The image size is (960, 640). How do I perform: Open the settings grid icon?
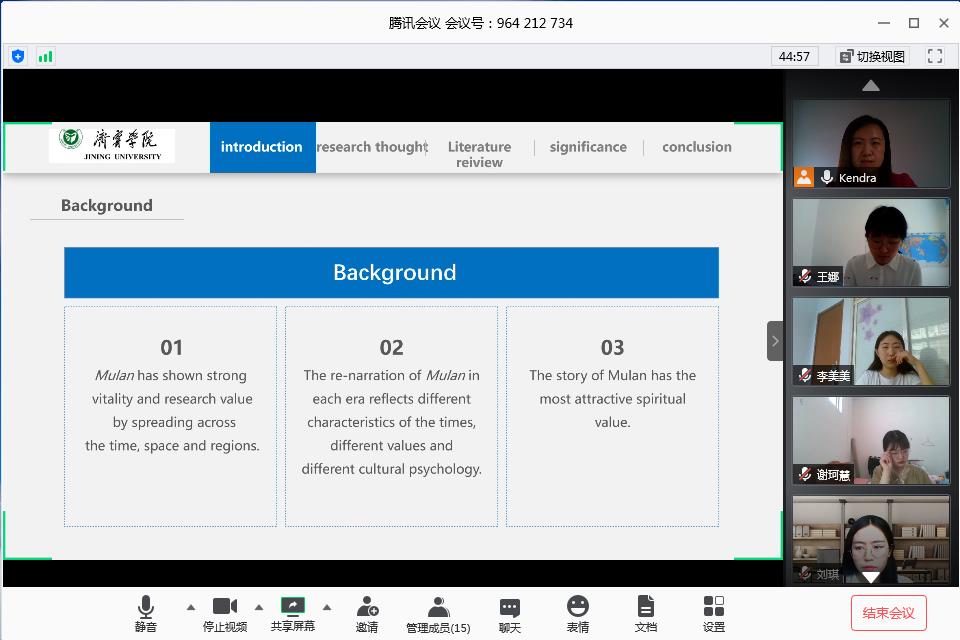713,613
